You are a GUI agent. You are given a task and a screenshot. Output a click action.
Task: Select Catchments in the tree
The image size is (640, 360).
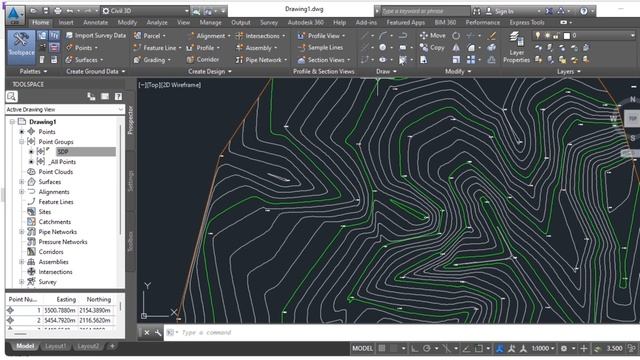55,222
